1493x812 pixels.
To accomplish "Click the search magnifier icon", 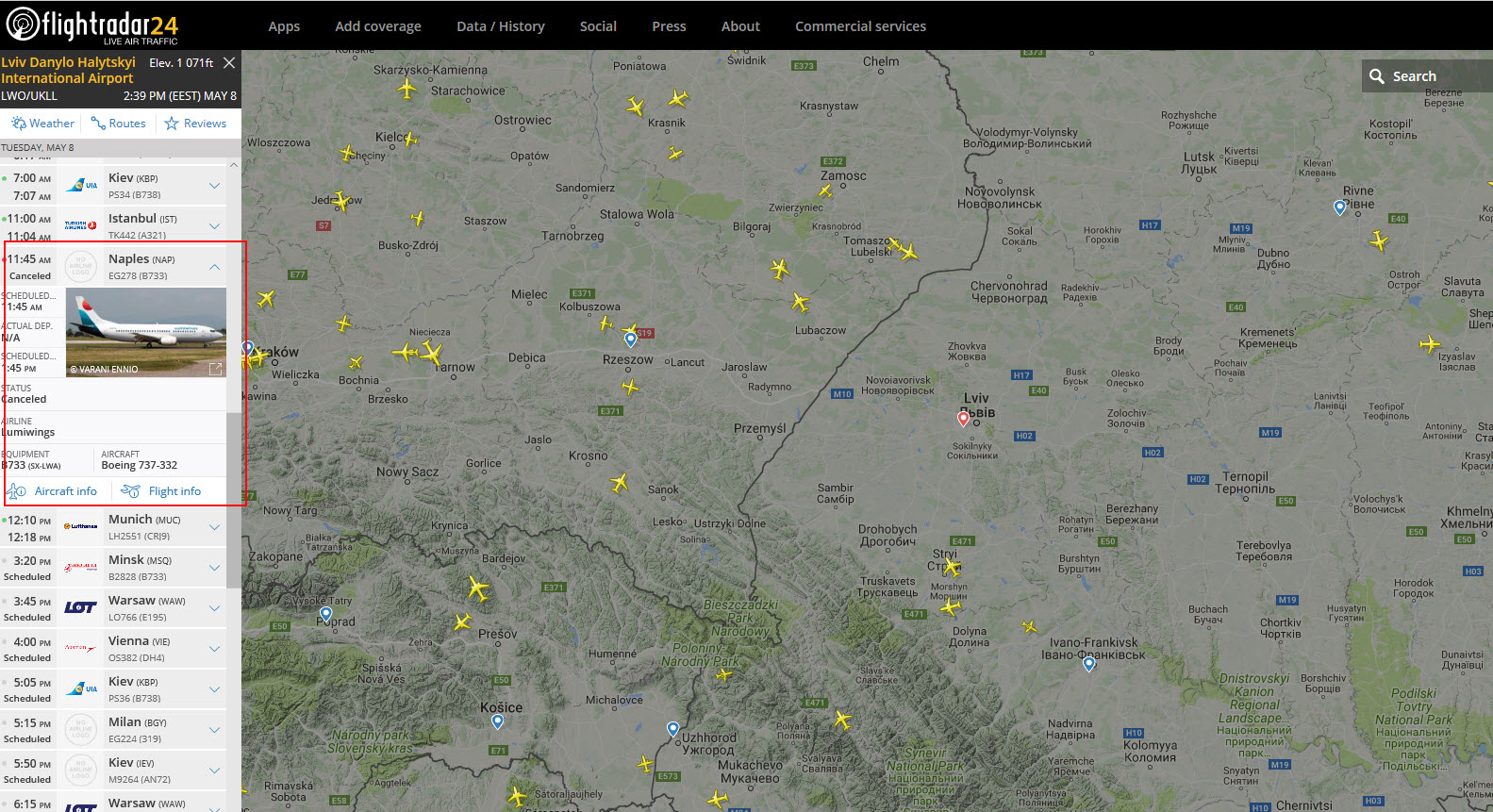I will tap(1377, 76).
